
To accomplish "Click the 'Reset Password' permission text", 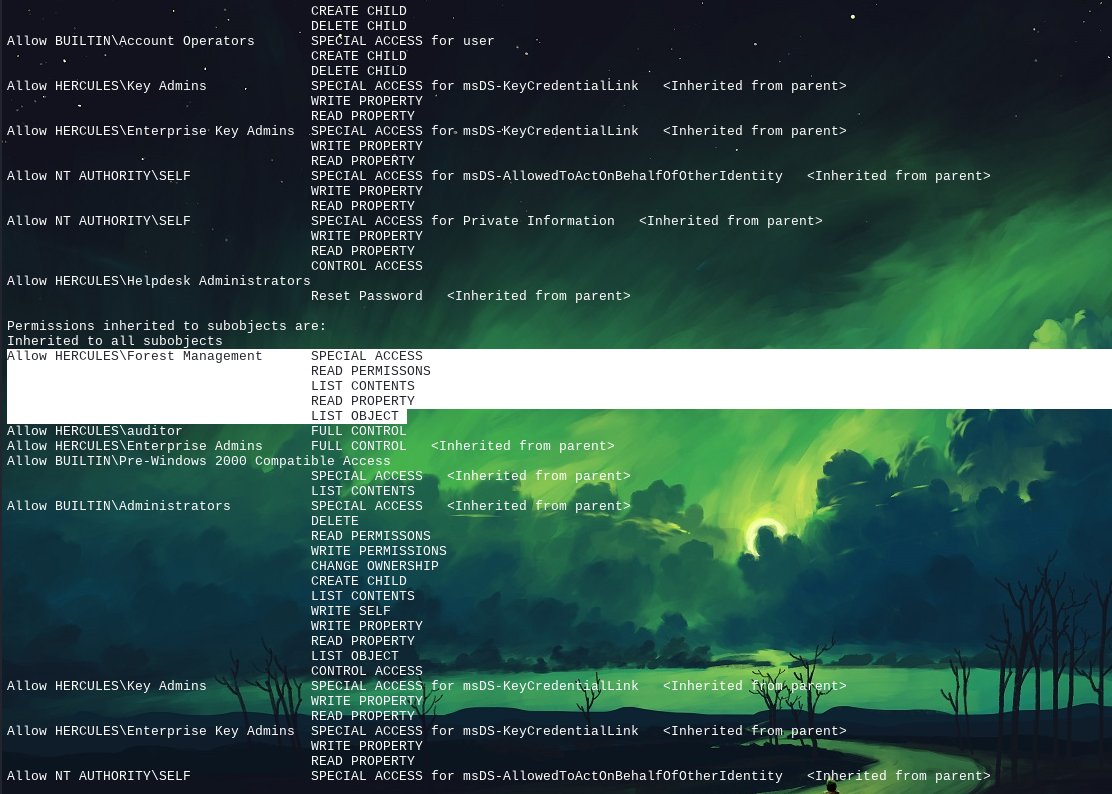I will [x=367, y=296].
